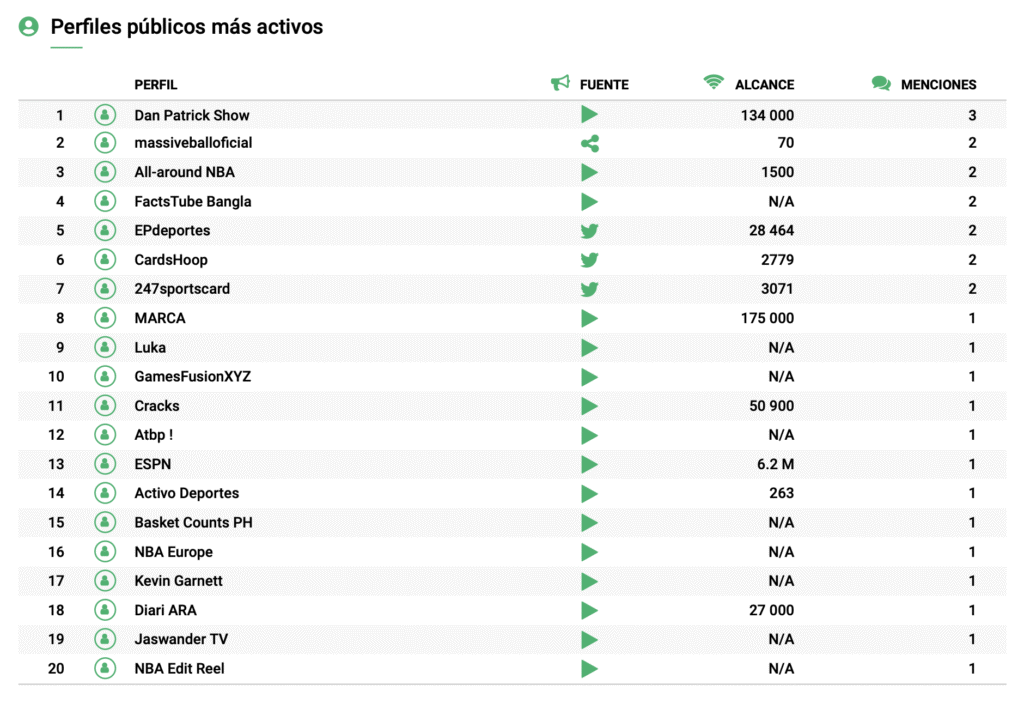Click the 6.2 M reach value for ESPN
1024x703 pixels.
pyautogui.click(x=774, y=464)
